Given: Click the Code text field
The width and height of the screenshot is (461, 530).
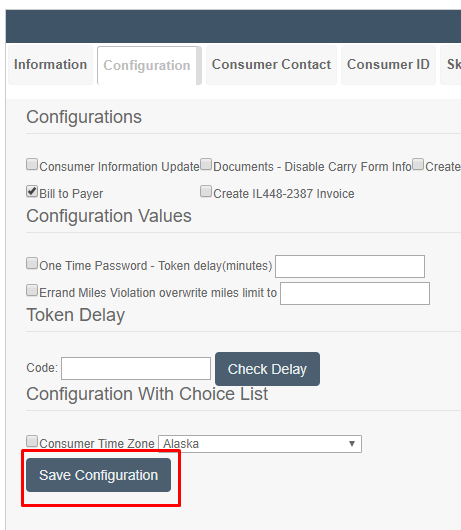Looking at the screenshot, I should point(136,368).
